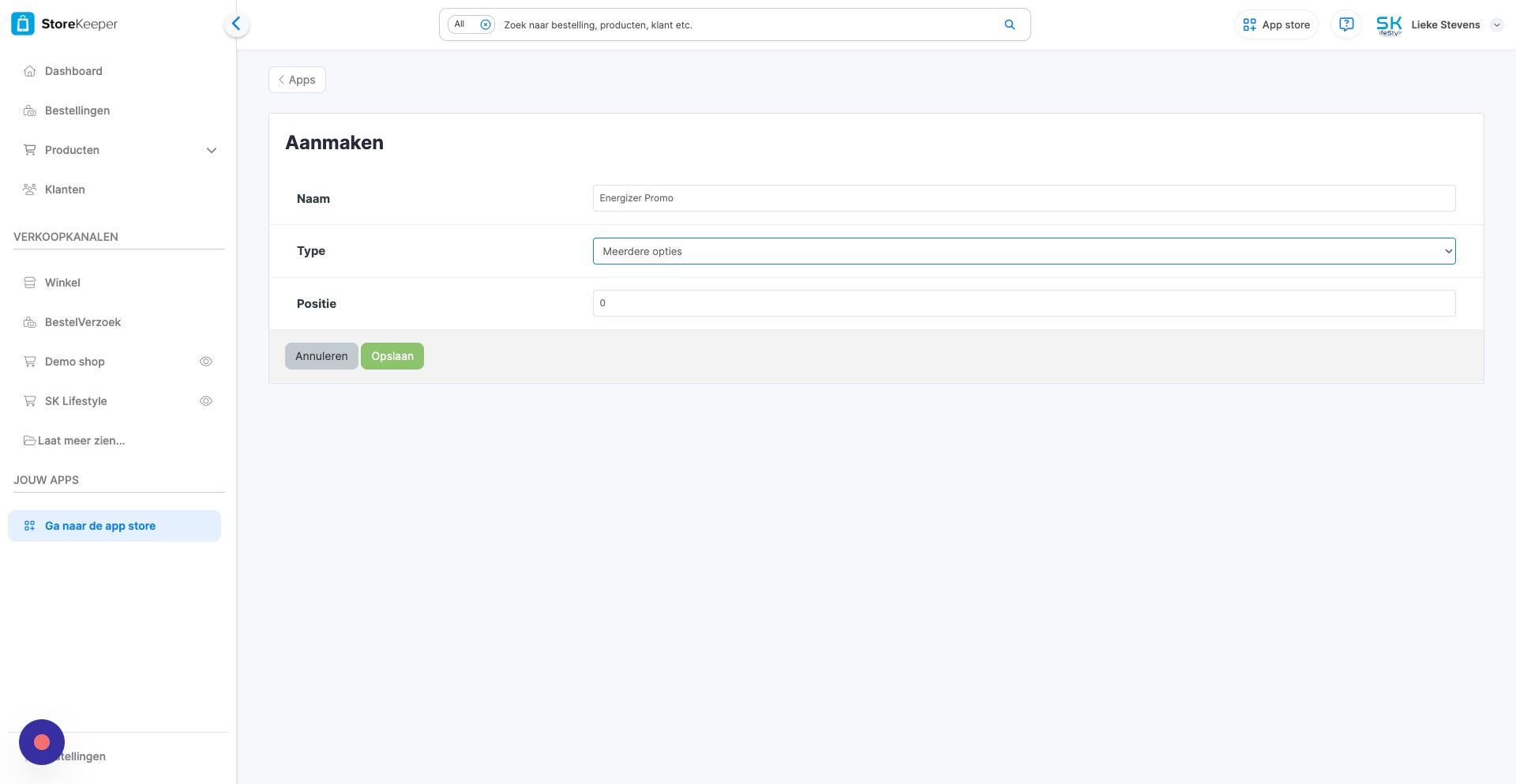The height and width of the screenshot is (784, 1516).
Task: Expand the Producten submenu chevron
Action: (212, 150)
